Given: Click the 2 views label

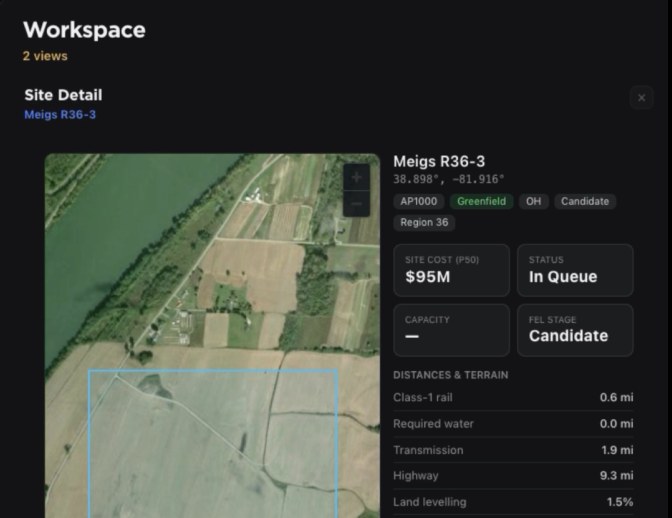Looking at the screenshot, I should (45, 56).
